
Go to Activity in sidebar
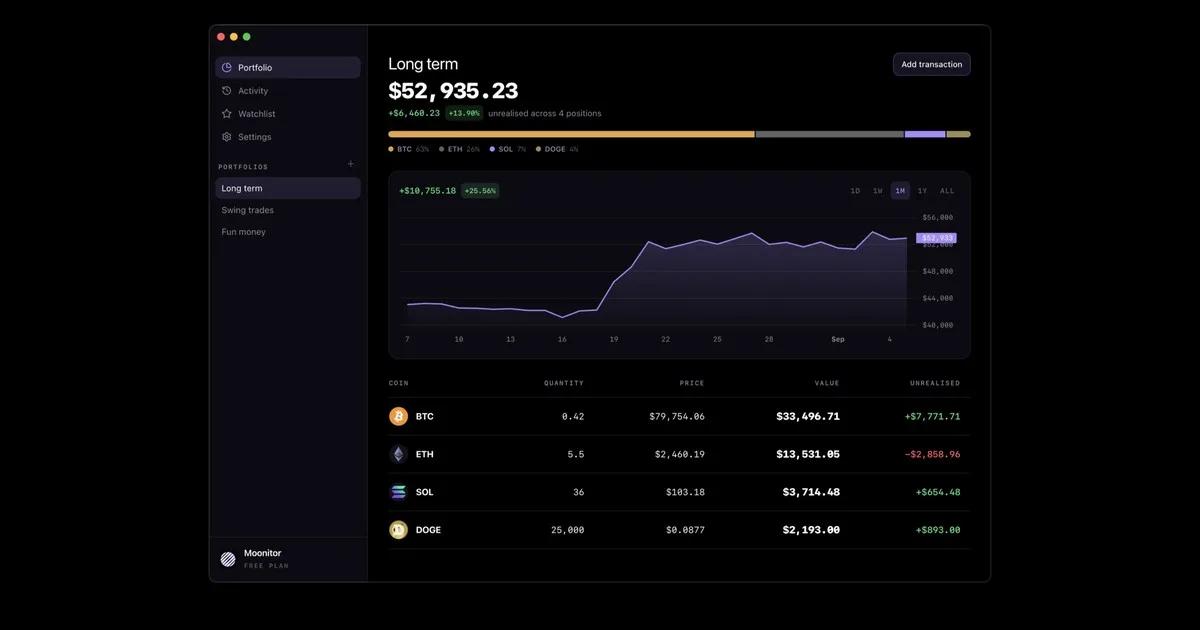[x=288, y=91]
